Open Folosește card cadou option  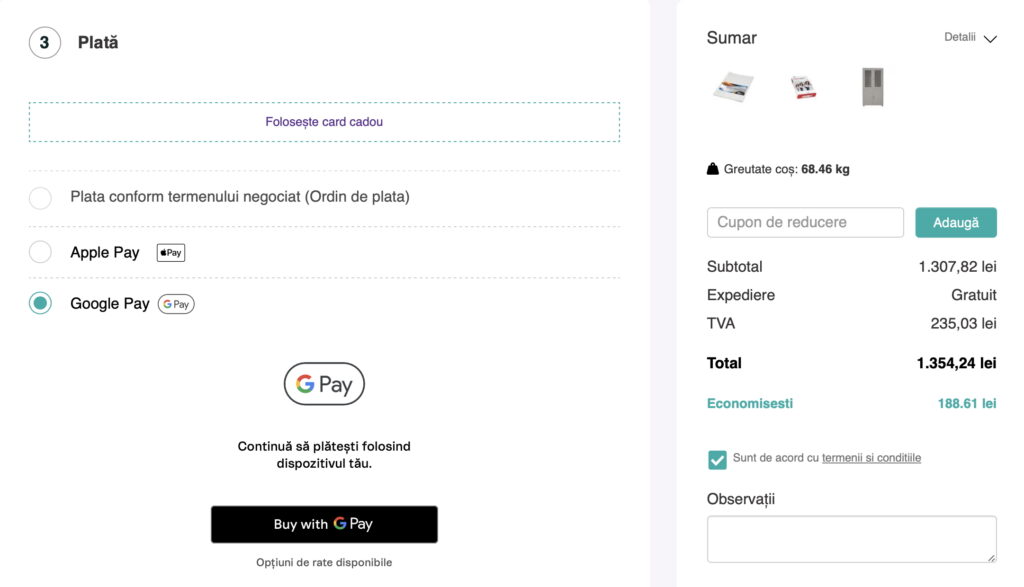click(x=324, y=121)
